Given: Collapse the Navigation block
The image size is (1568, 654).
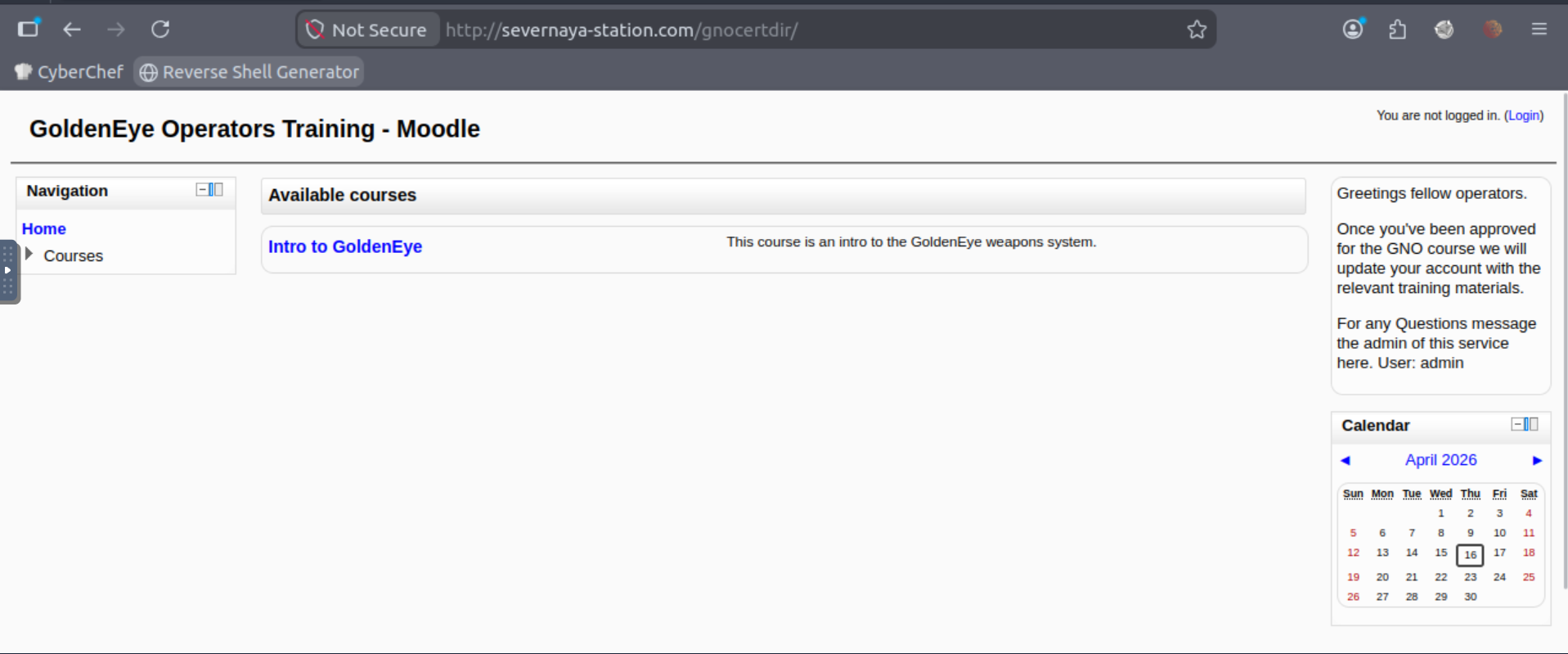Looking at the screenshot, I should (x=201, y=190).
